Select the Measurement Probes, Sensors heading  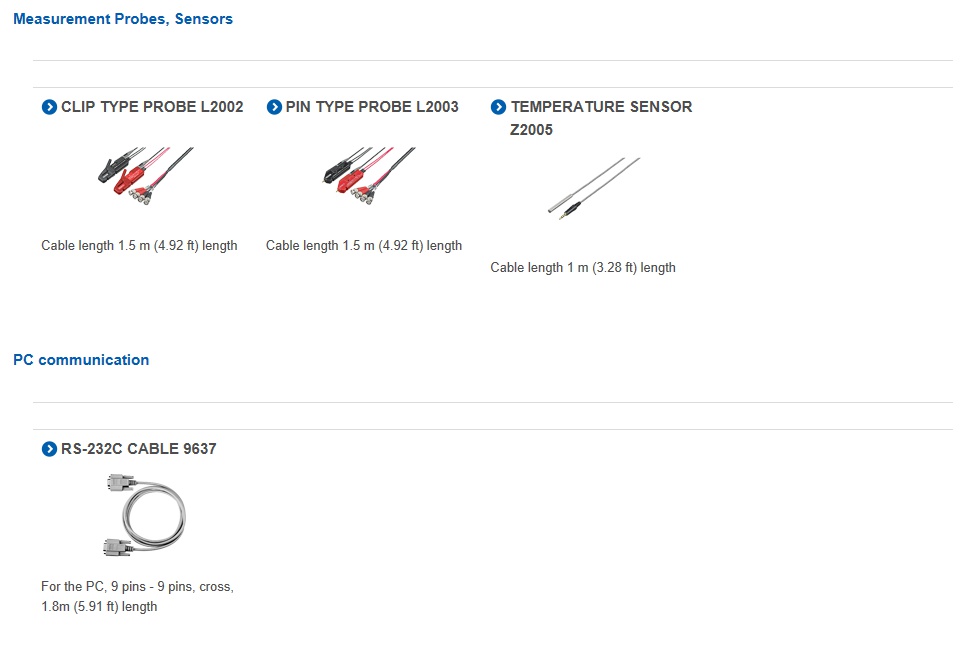click(123, 19)
